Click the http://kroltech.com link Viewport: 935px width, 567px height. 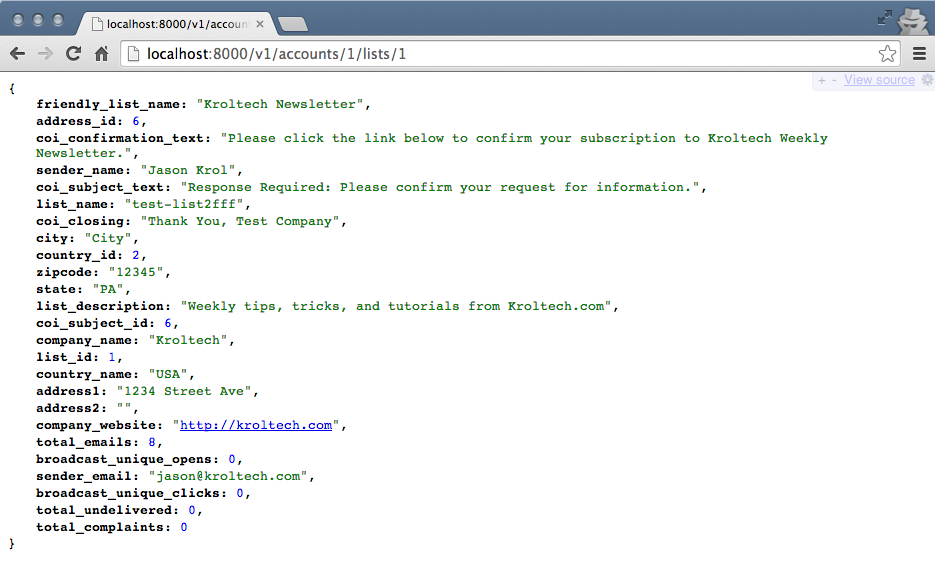click(256, 425)
